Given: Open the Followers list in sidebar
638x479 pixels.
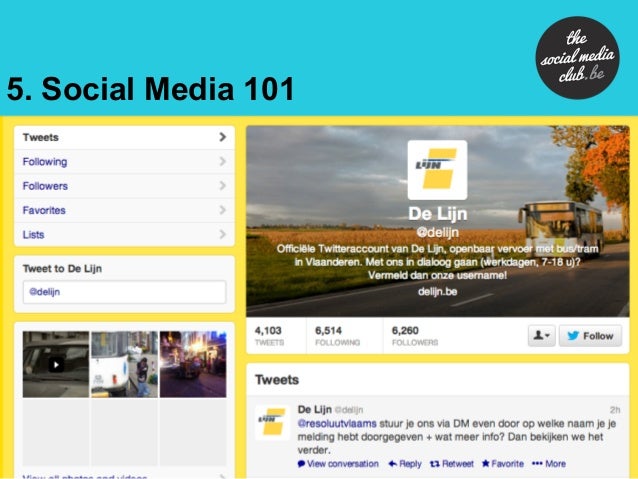Looking at the screenshot, I should pyautogui.click(x=124, y=186).
